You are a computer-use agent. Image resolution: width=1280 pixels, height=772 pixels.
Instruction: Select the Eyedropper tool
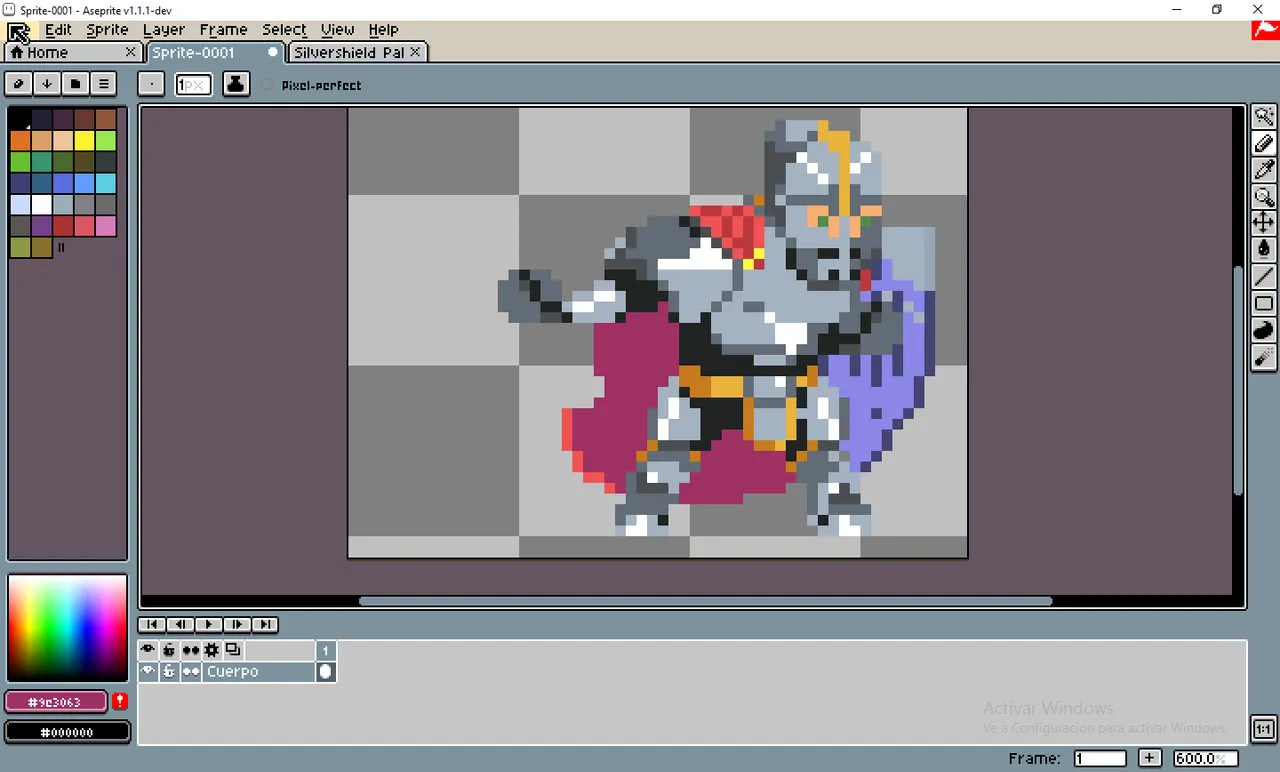[x=1264, y=170]
